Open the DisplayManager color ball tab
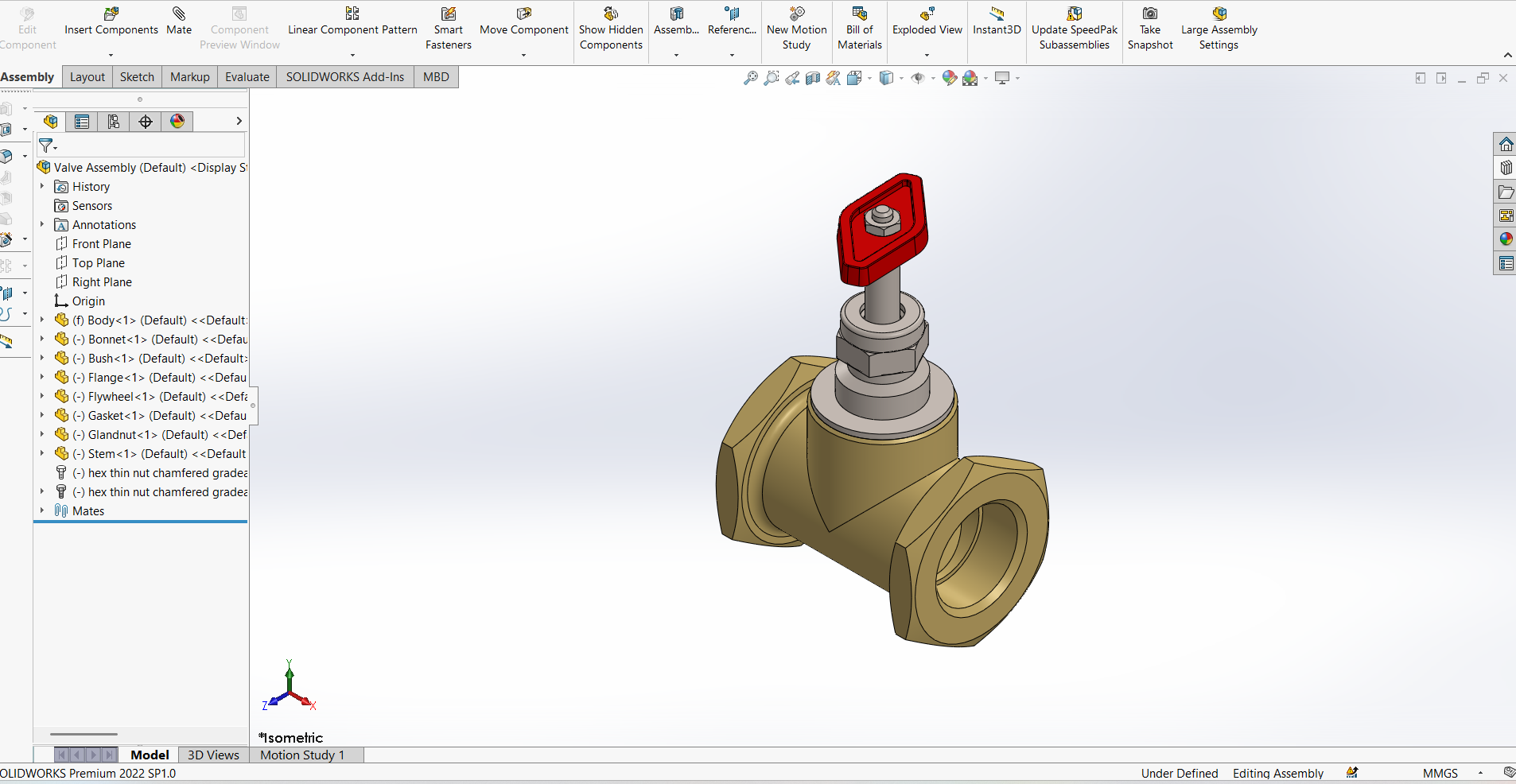Screen dimensions: 1516x784 177,122
